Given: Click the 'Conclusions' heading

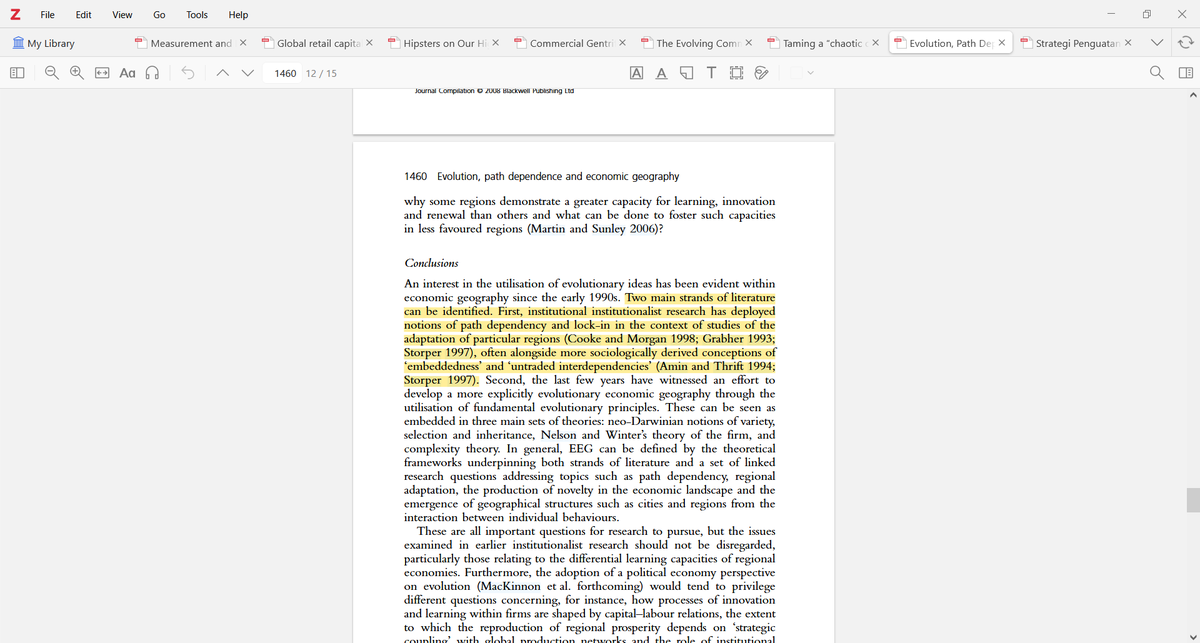Looking at the screenshot, I should pyautogui.click(x=431, y=263).
